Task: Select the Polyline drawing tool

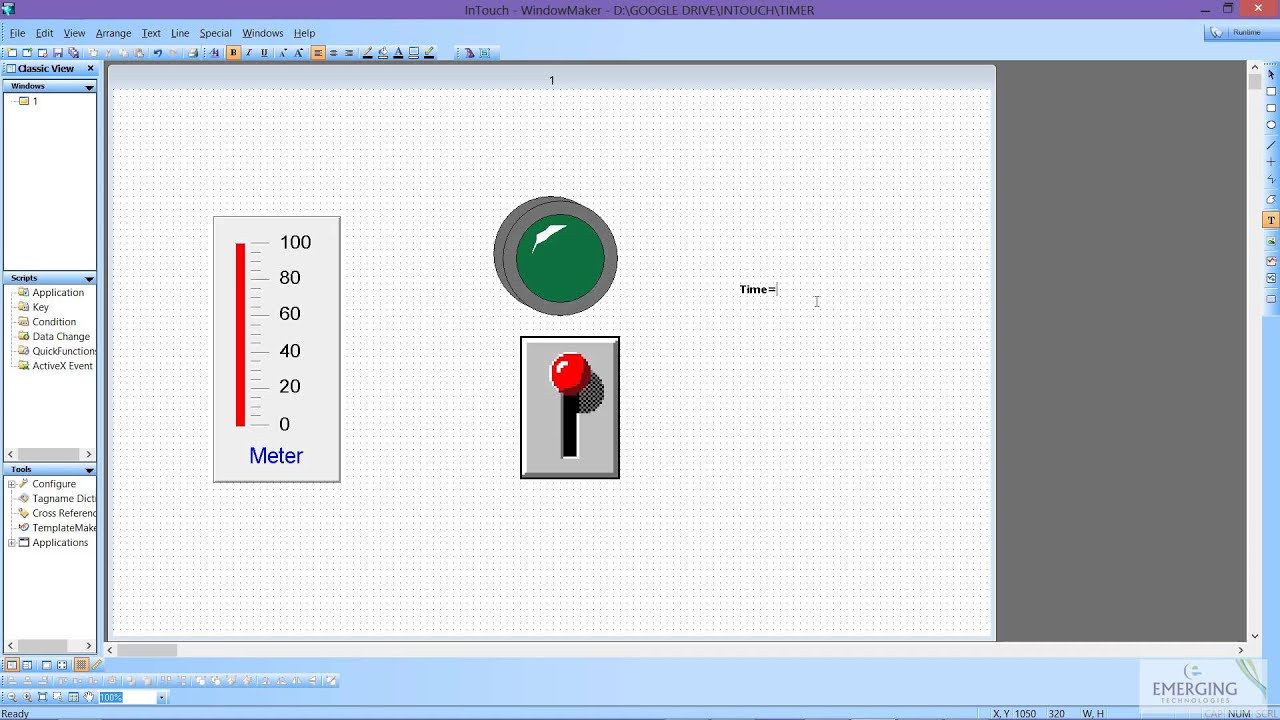Action: [x=1271, y=180]
